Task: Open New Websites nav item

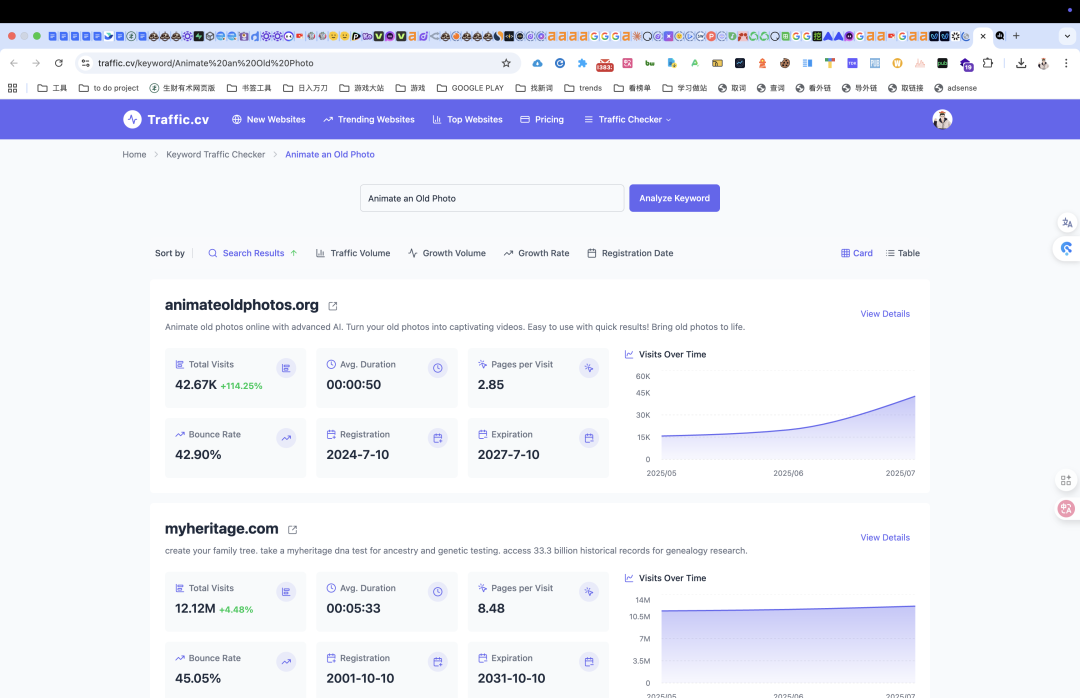Action: (269, 119)
